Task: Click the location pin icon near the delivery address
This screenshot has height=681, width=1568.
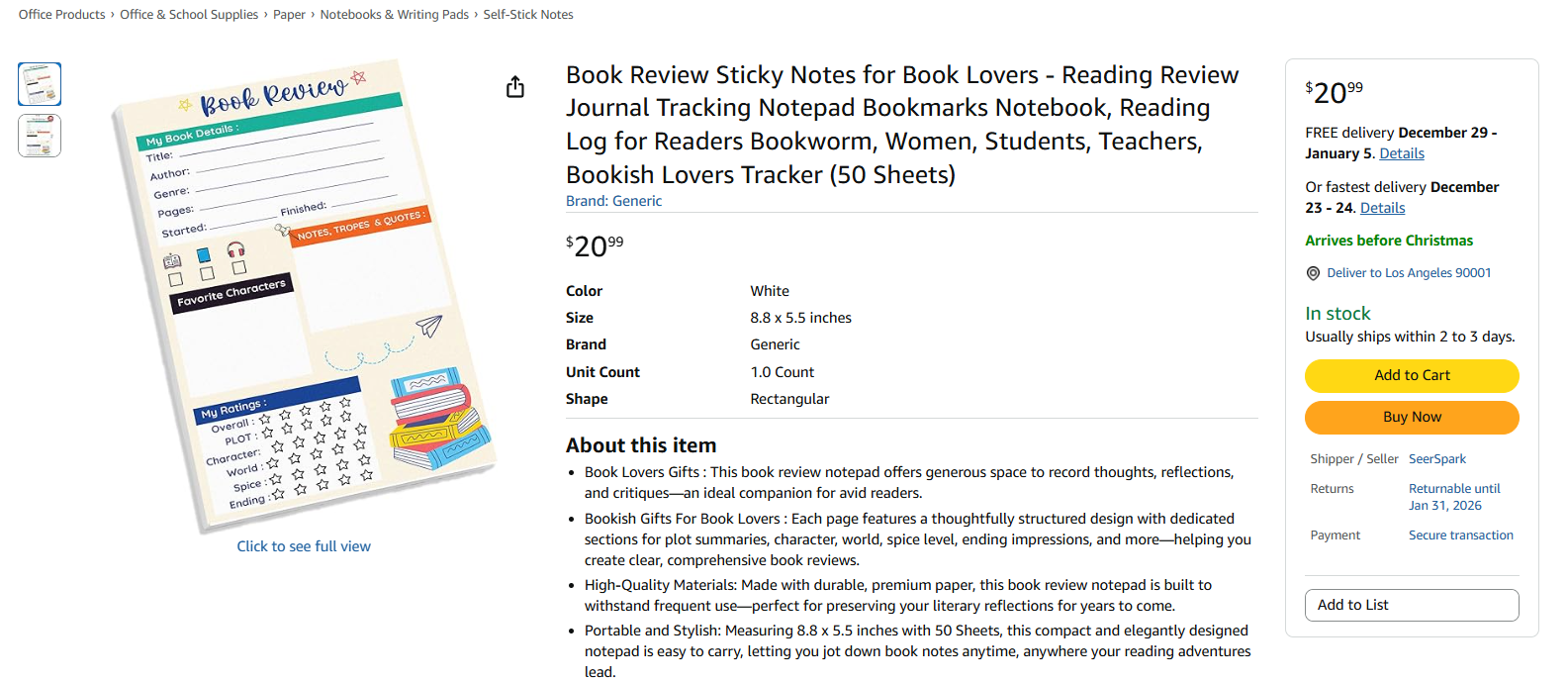Action: [1313, 273]
